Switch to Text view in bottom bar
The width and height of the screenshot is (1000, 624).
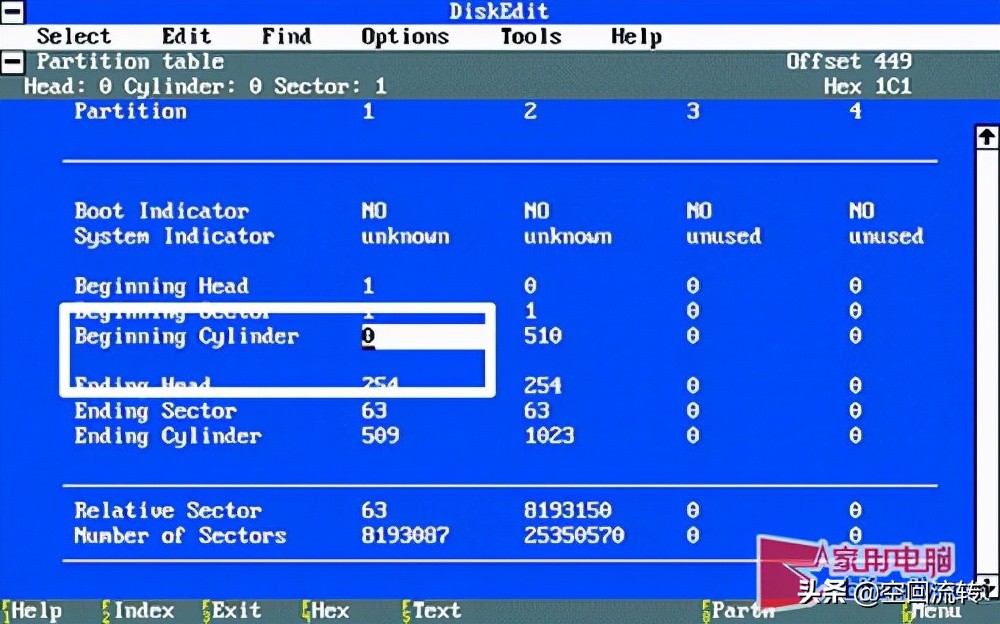point(432,611)
